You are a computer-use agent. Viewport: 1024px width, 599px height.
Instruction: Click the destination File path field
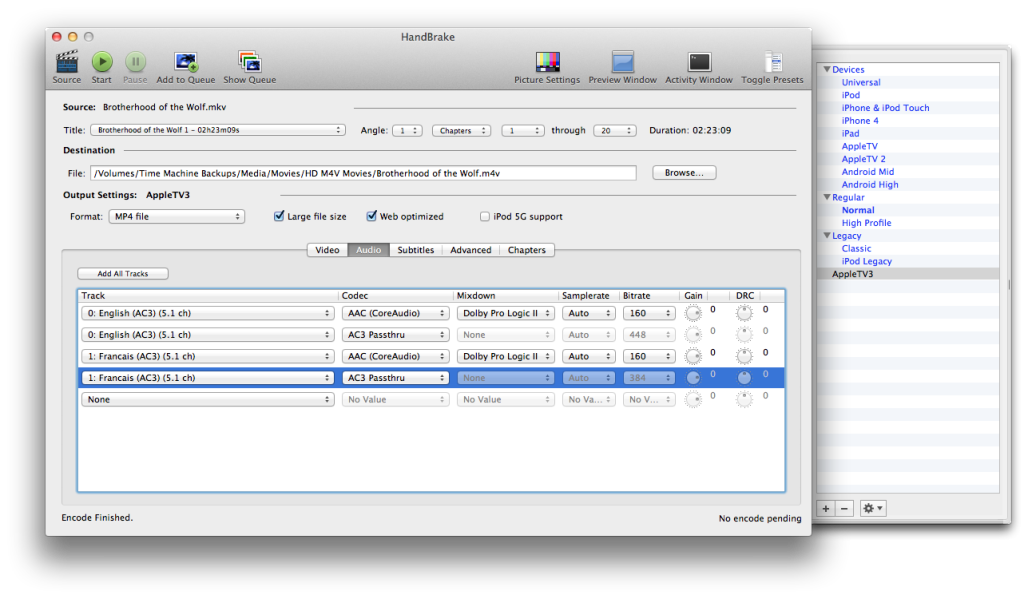pyautogui.click(x=363, y=173)
